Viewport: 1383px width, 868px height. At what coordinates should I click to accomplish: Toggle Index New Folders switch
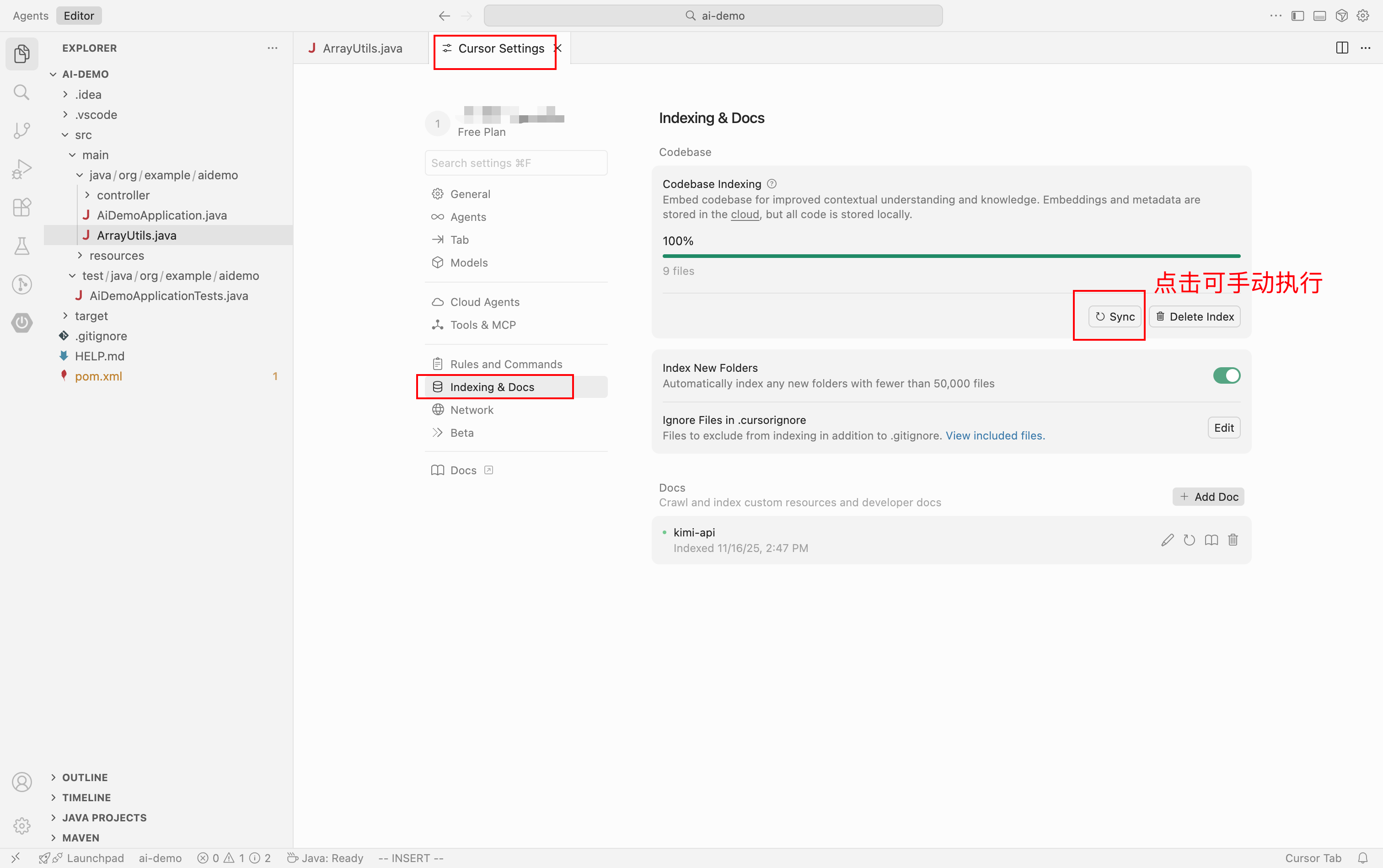[1226, 375]
